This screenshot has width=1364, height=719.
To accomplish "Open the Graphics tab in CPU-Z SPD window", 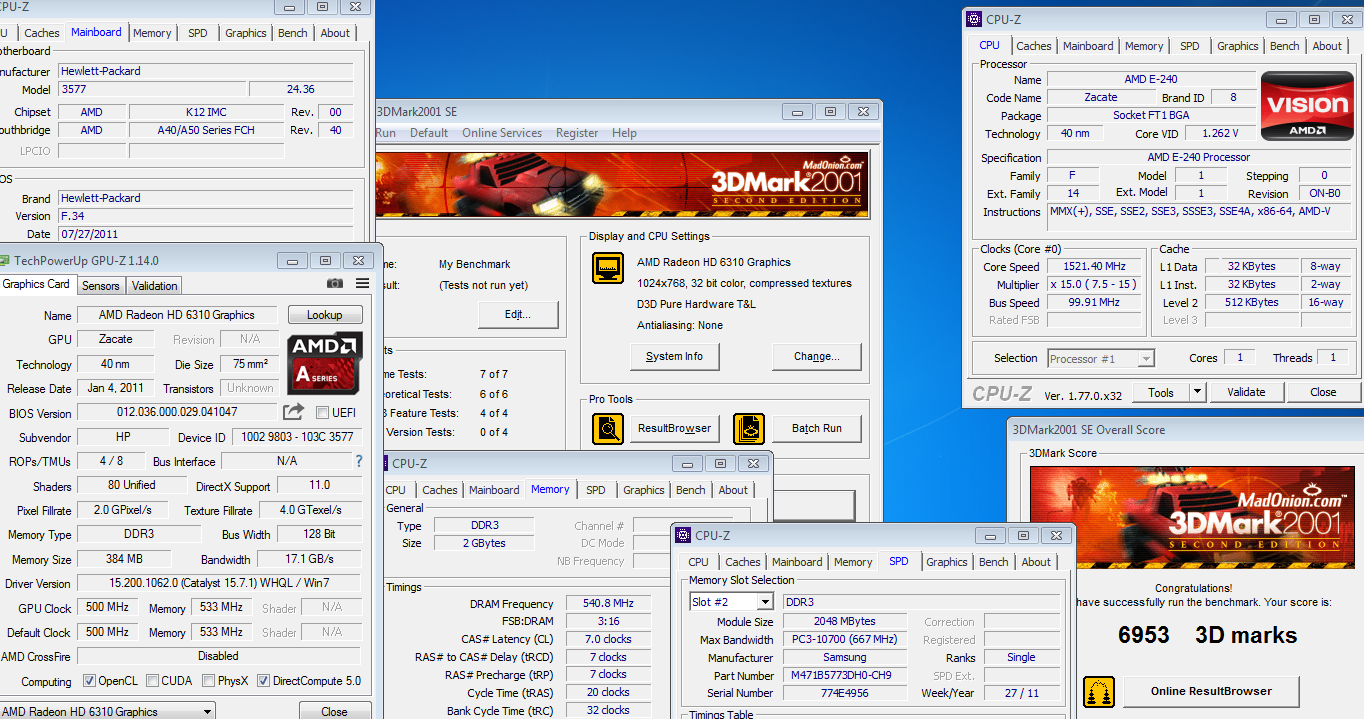I will tap(947, 562).
